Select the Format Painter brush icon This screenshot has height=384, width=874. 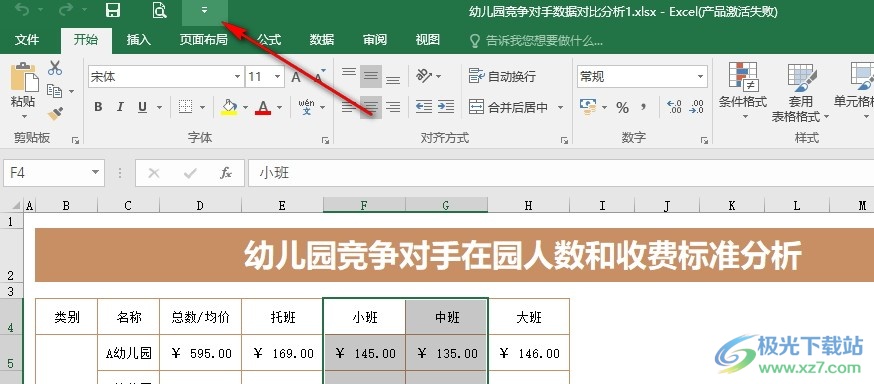point(55,114)
